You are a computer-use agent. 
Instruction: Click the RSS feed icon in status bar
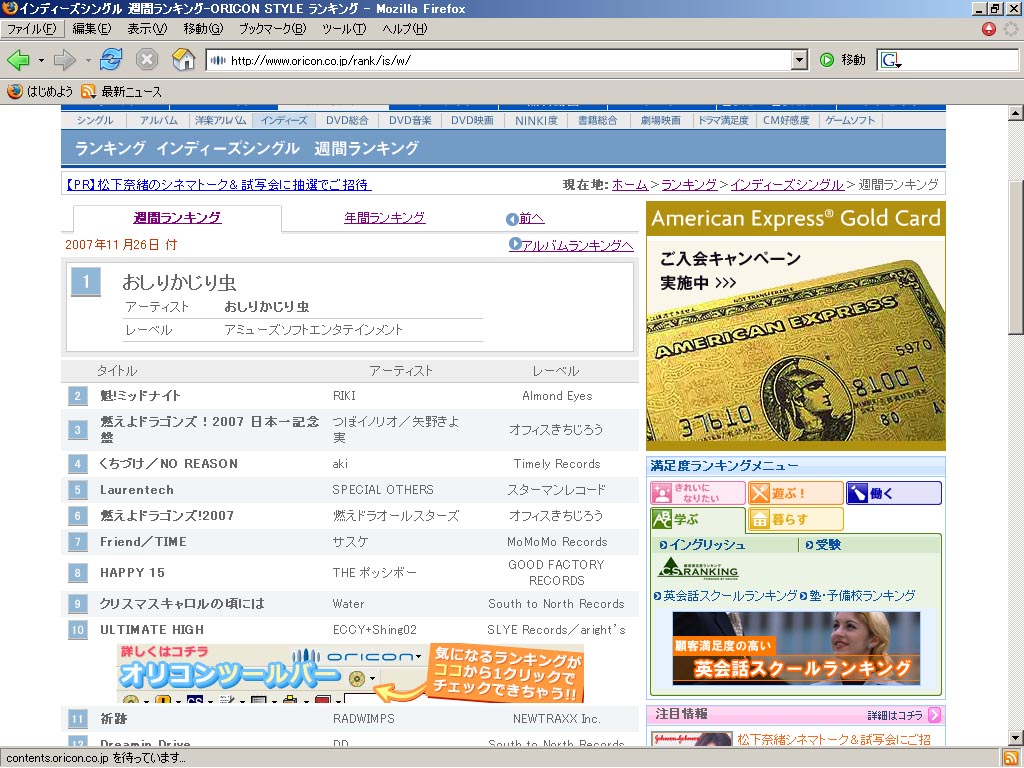pos(1009,758)
